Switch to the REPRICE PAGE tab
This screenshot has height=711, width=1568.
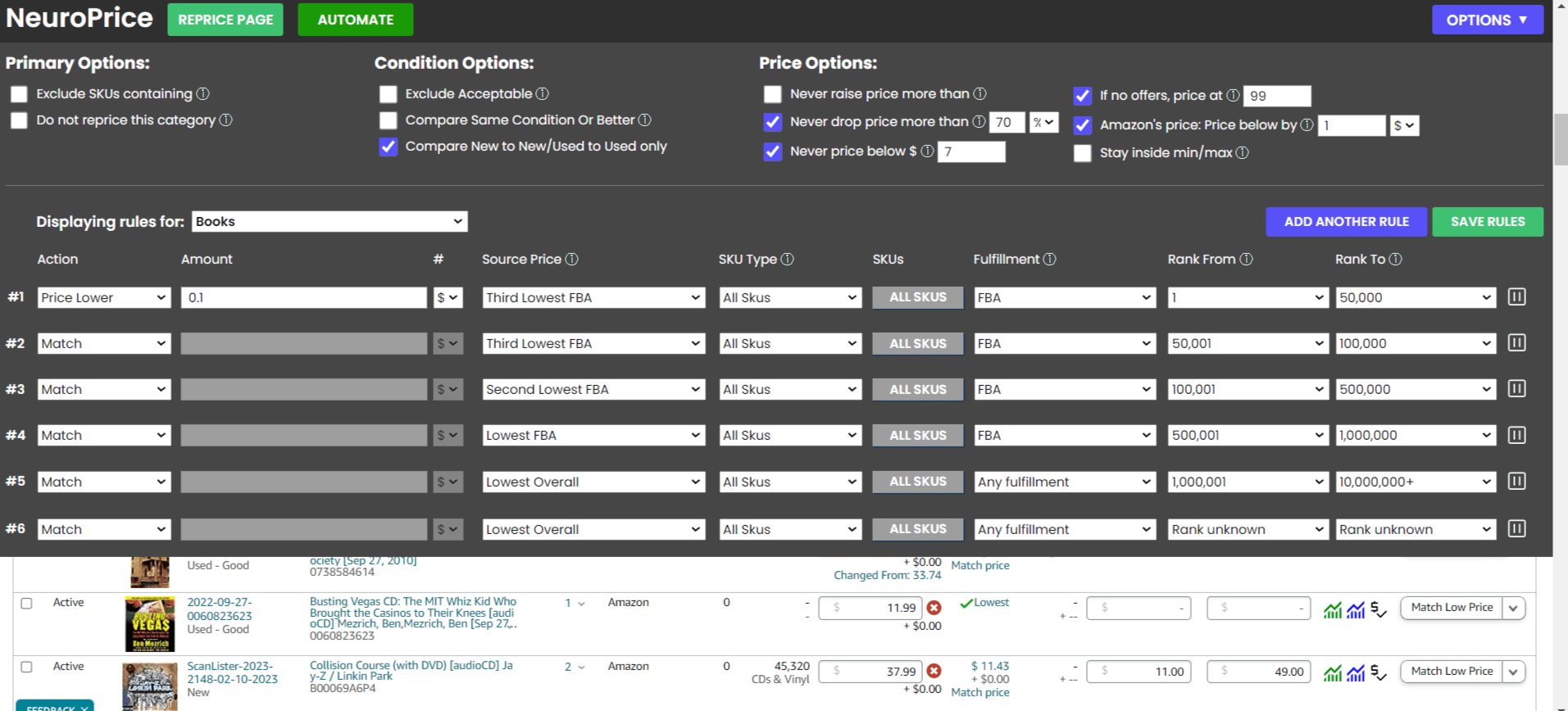tap(225, 20)
